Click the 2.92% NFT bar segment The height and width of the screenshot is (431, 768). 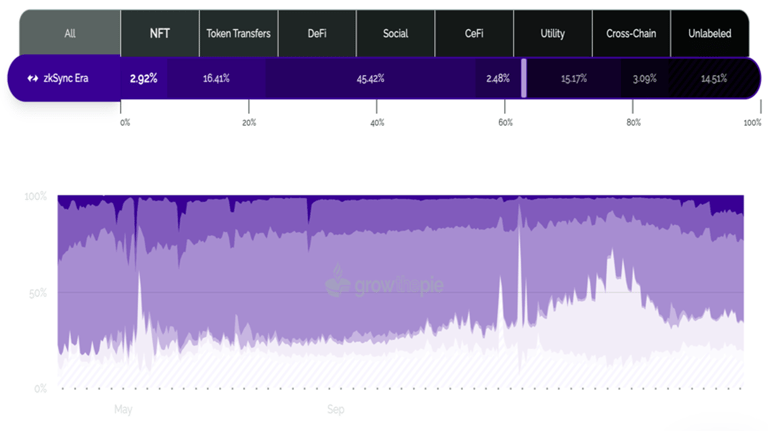coord(144,78)
